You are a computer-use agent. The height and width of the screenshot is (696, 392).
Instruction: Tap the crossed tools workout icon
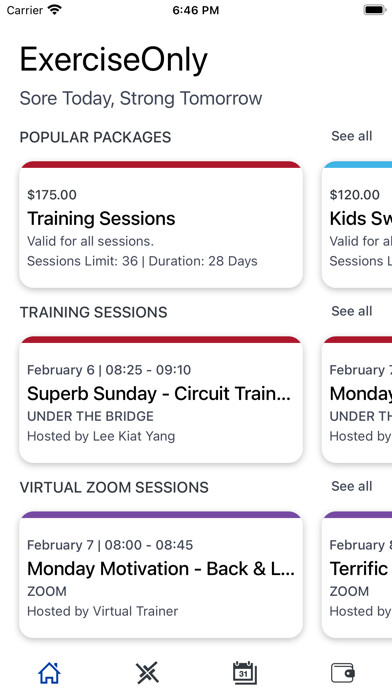coord(147,673)
